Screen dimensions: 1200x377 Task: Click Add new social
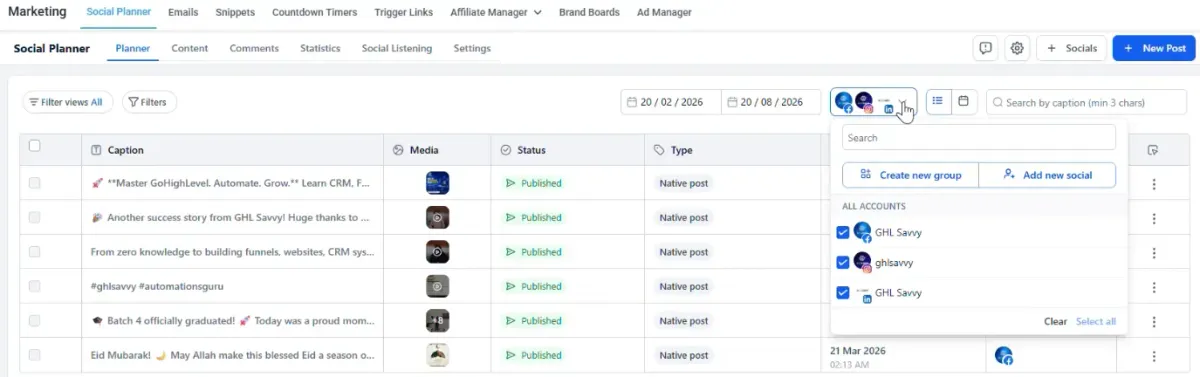(1047, 175)
